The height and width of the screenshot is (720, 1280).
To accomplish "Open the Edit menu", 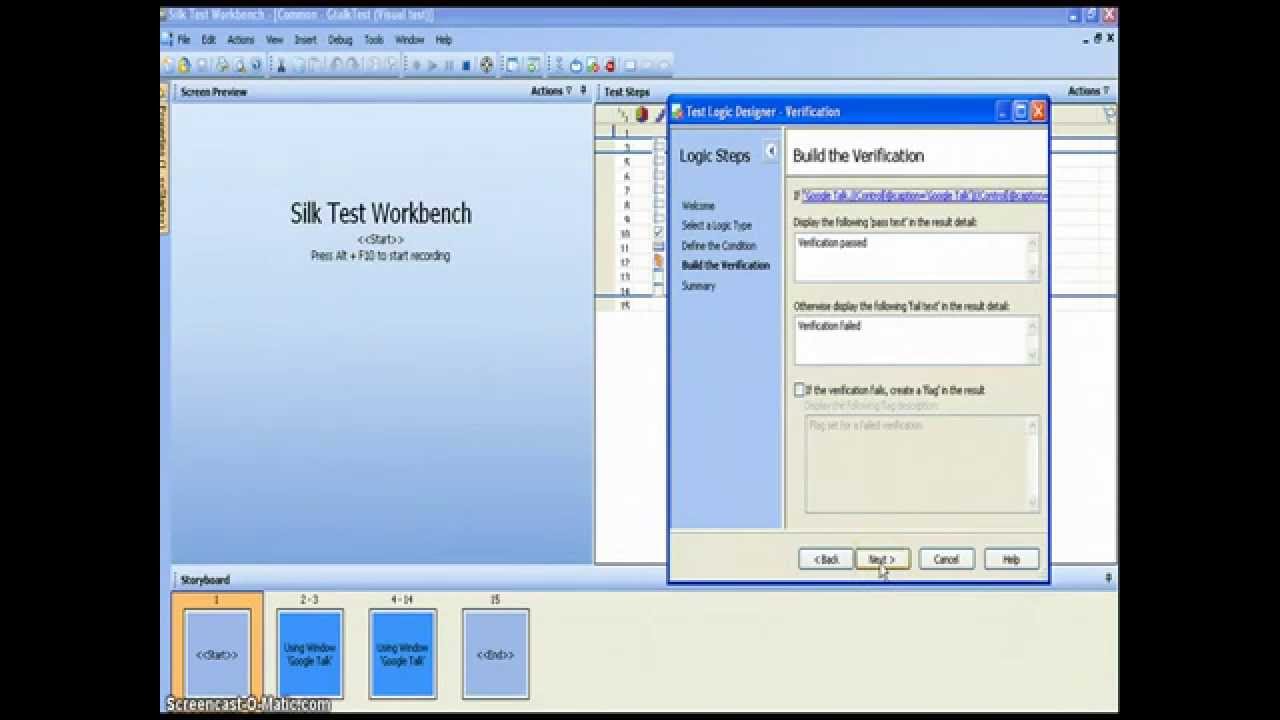I will (208, 40).
